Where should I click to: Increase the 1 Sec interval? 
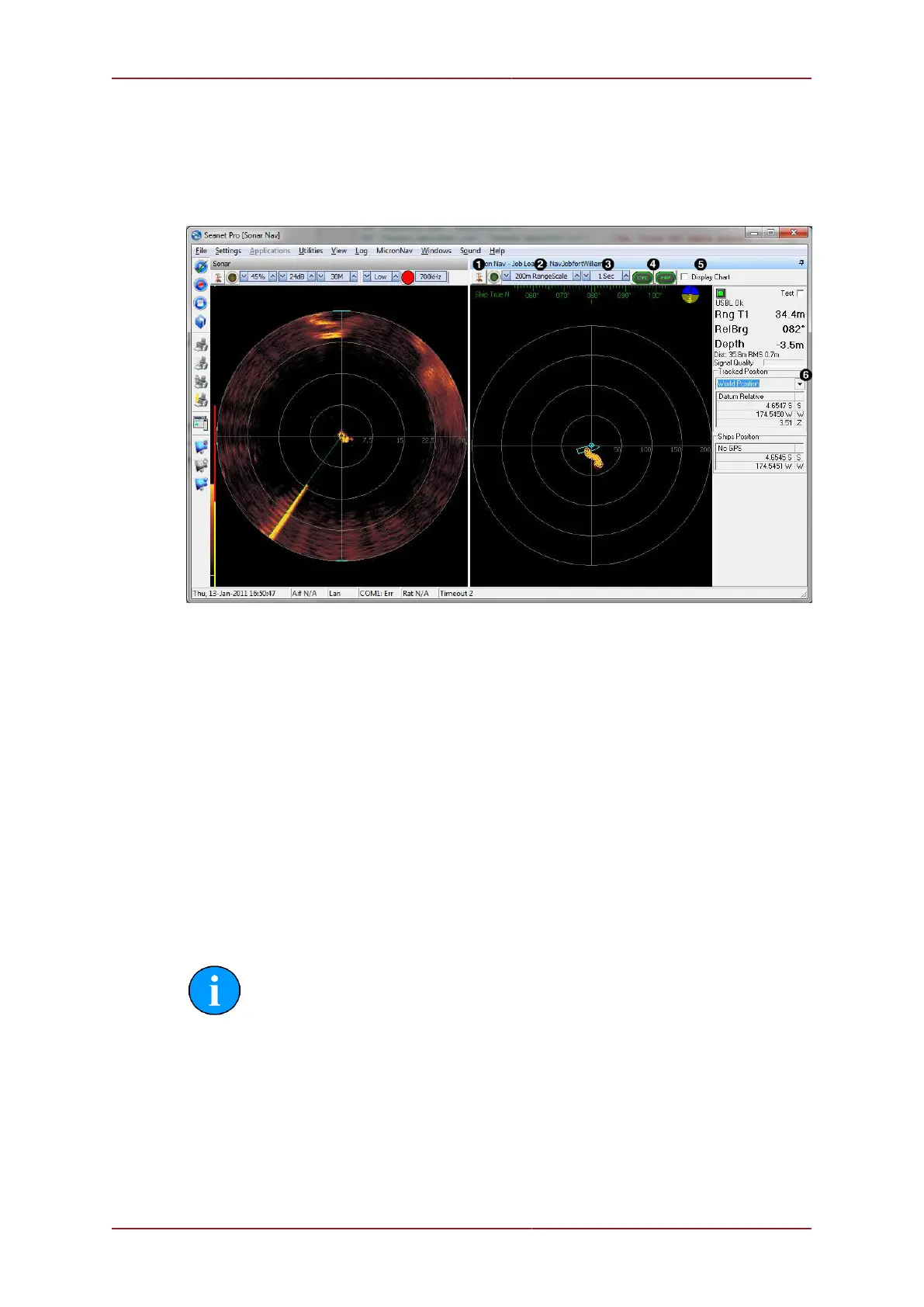click(x=626, y=277)
